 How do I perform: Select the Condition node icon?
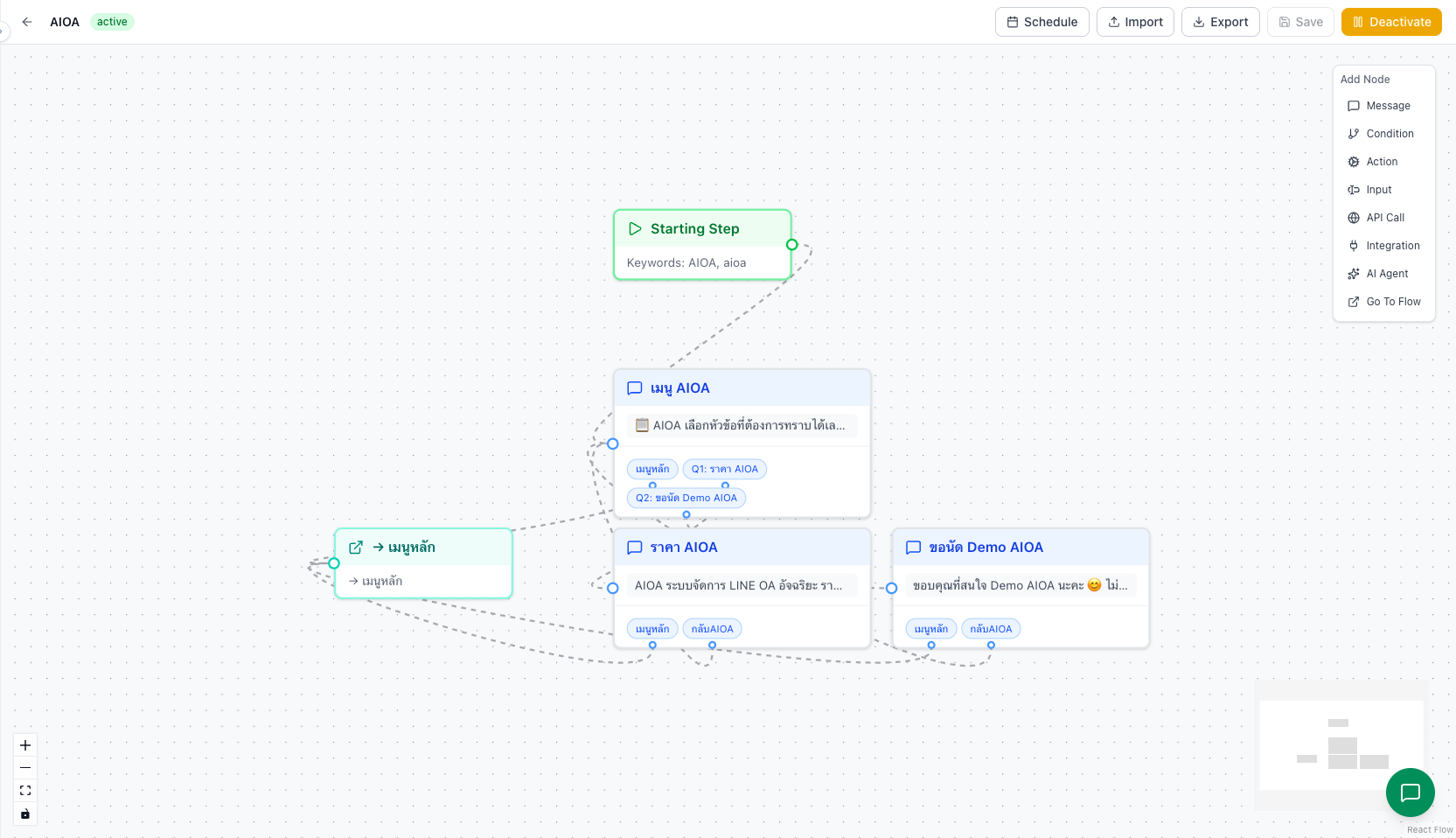pyautogui.click(x=1354, y=133)
